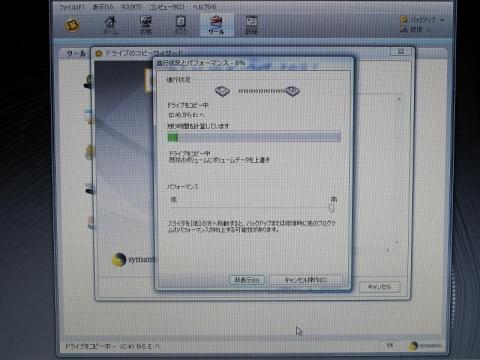The width and height of the screenshot is (480, 360).
Task: Open the 状態 (Status) toolbar icon
Action: (146, 25)
